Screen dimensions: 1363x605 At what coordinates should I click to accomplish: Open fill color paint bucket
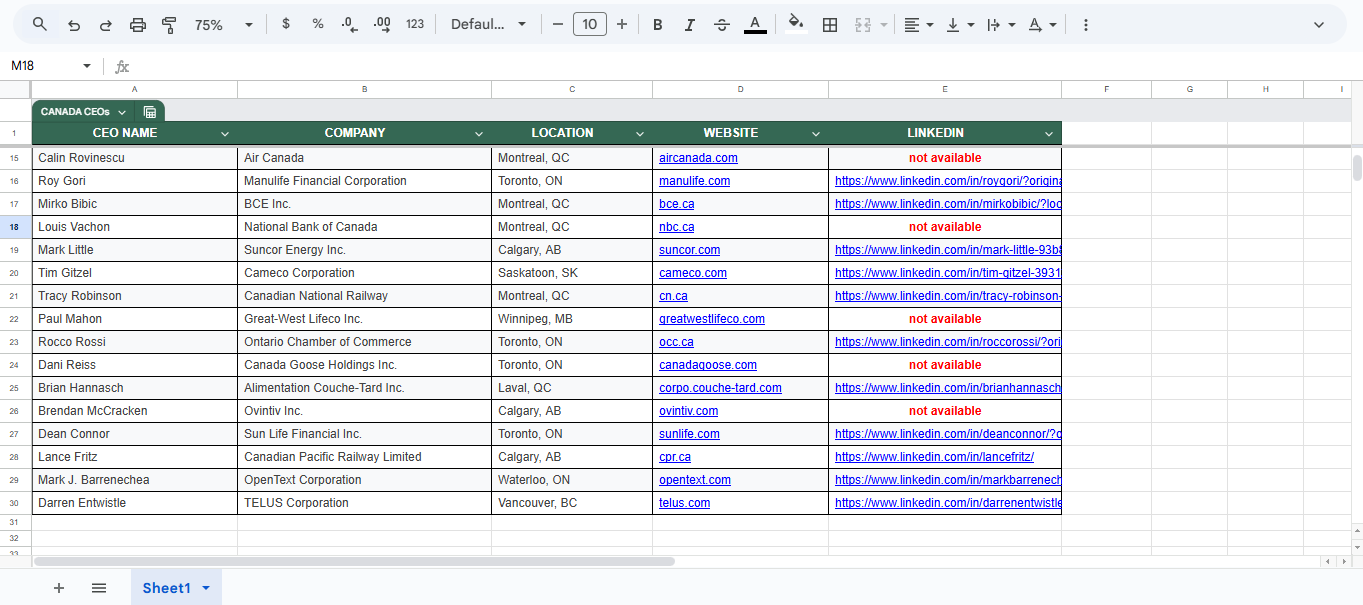pos(796,24)
